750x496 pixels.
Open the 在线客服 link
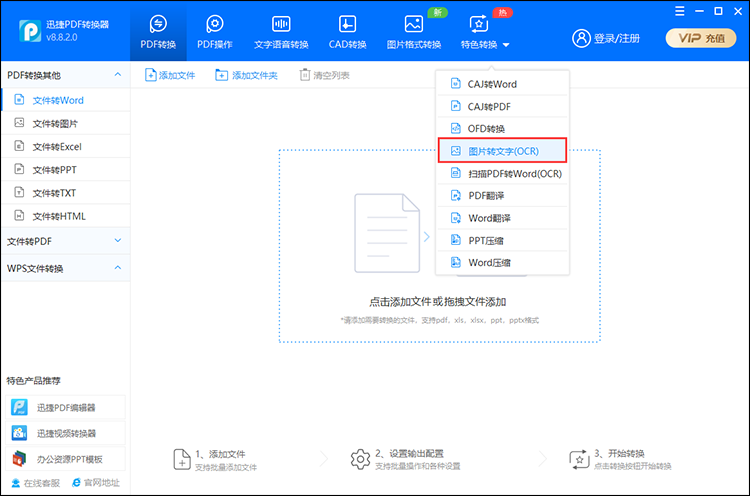[x=36, y=483]
